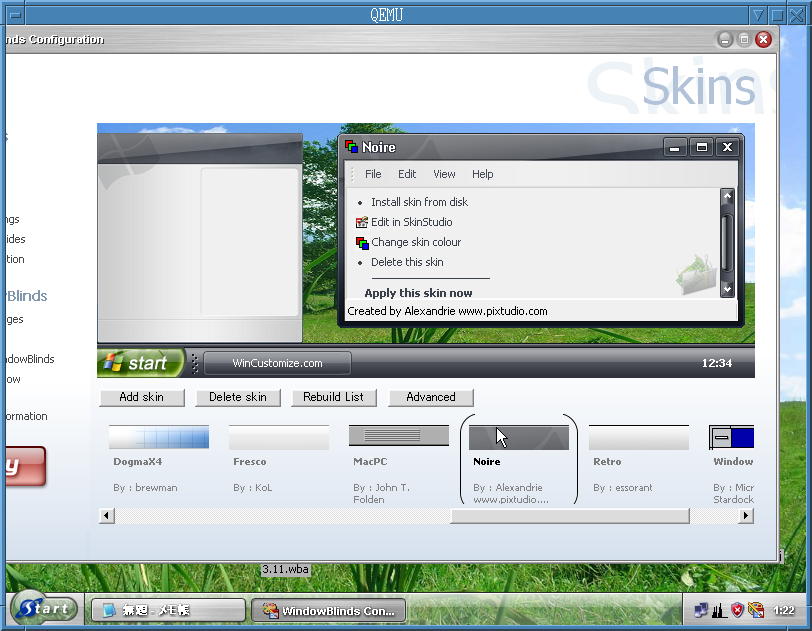
Task: Click the 12:34 clock in skin preview
Action: click(717, 363)
